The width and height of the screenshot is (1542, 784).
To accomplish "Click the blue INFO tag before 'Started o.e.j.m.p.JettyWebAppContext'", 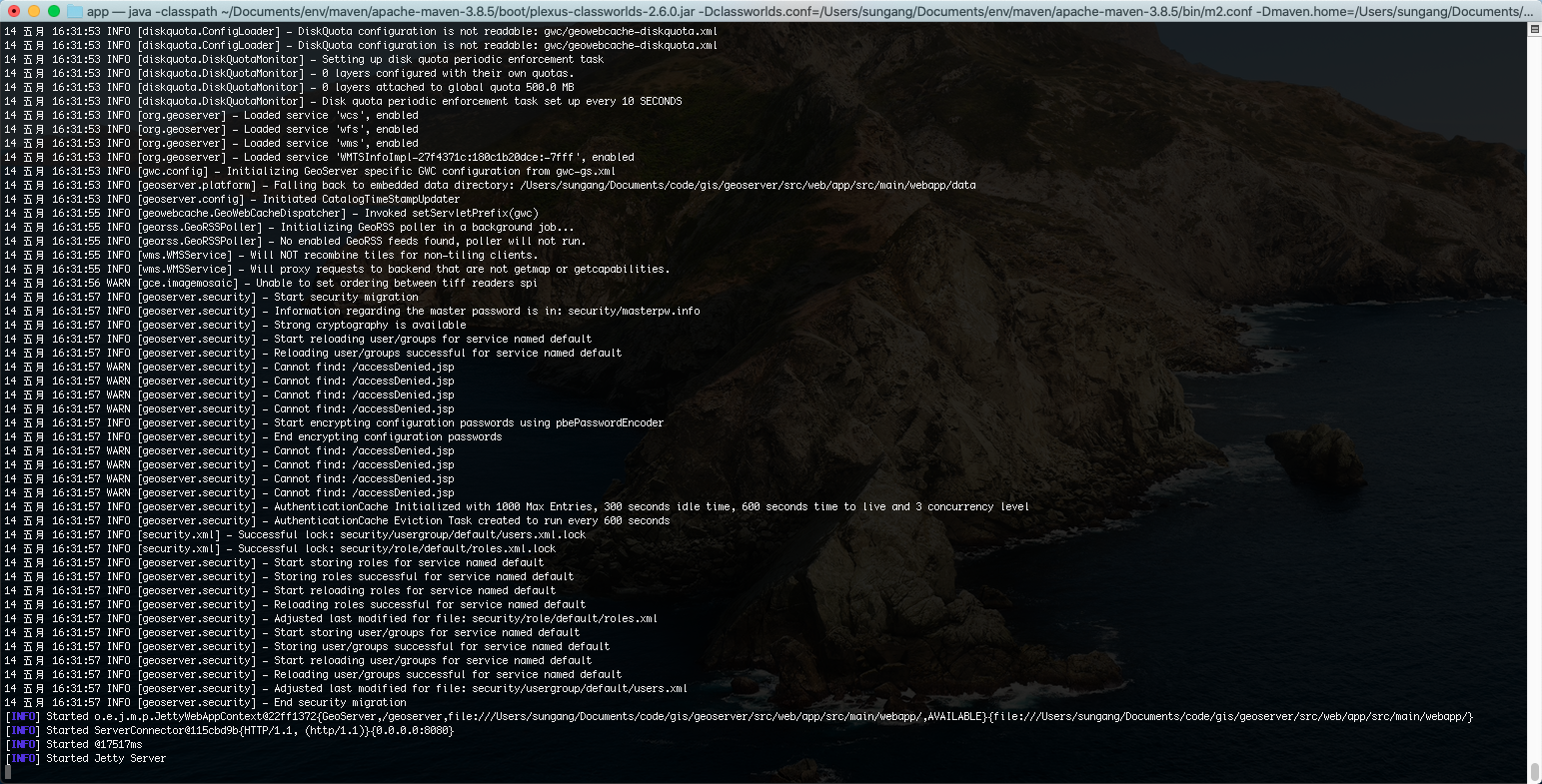I will tap(22, 716).
